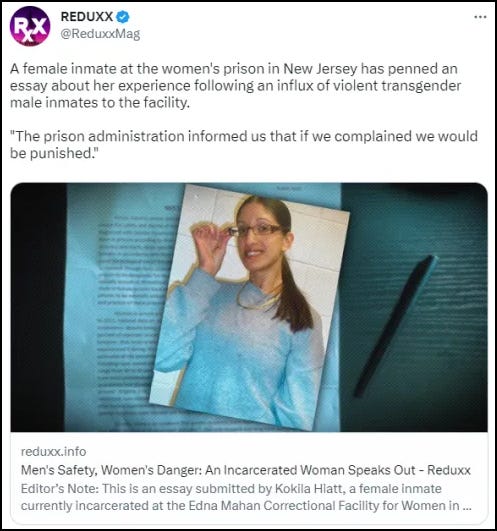Viewport: 497px width, 531px height.
Task: Click the dark left edge of the card image
Action: point(37,306)
